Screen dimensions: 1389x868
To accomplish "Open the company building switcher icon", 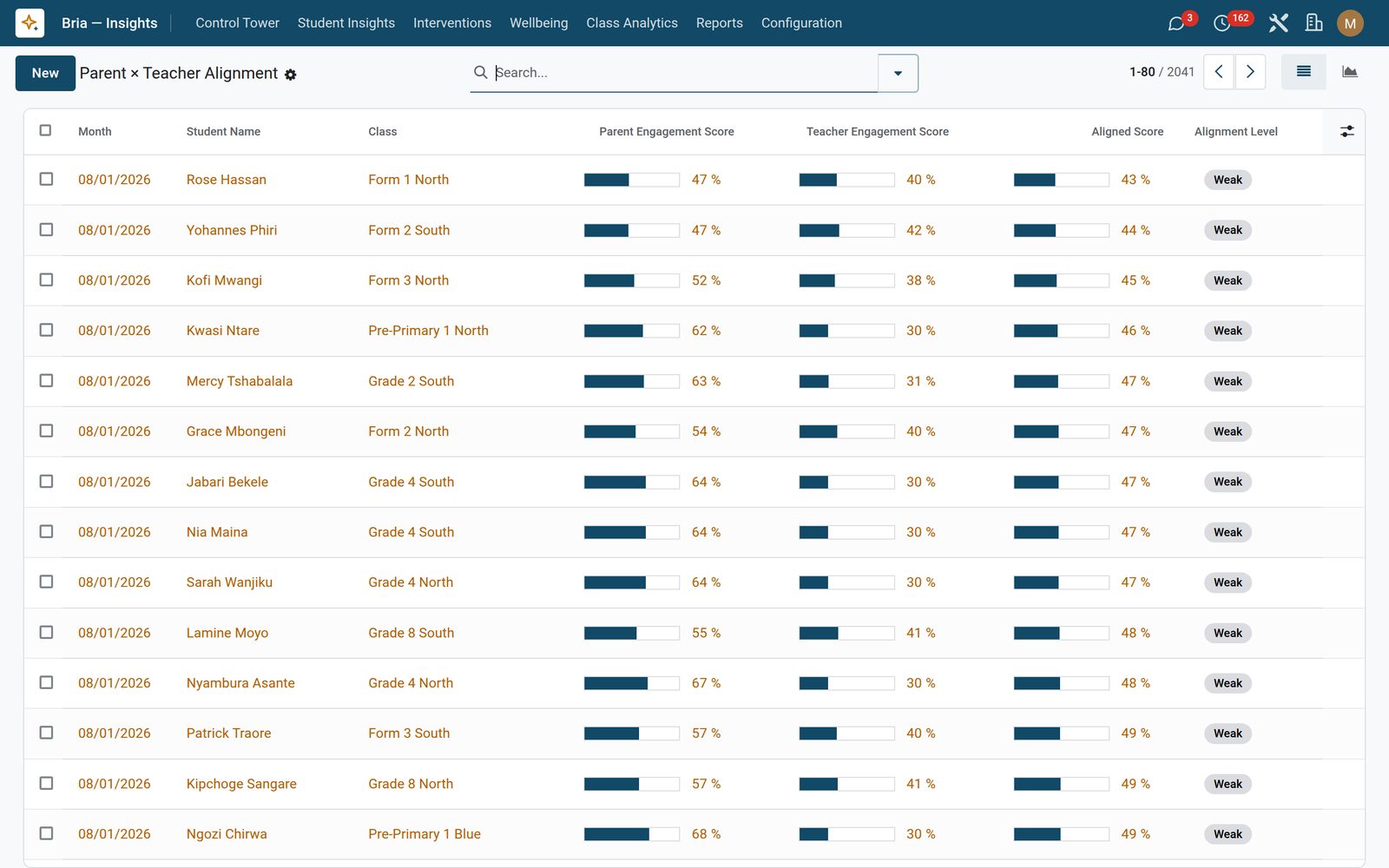I will pyautogui.click(x=1314, y=23).
